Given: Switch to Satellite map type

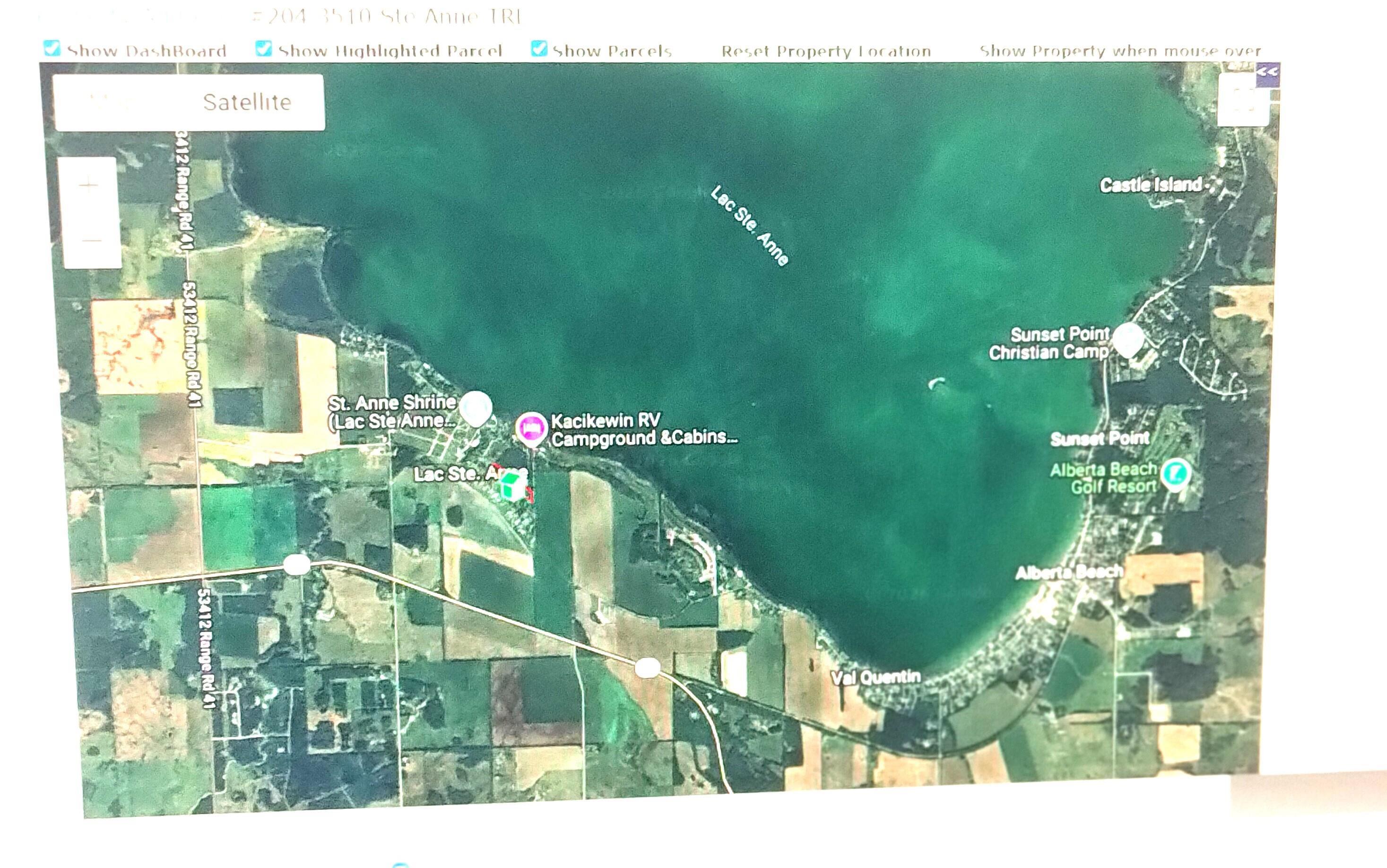Looking at the screenshot, I should [247, 102].
